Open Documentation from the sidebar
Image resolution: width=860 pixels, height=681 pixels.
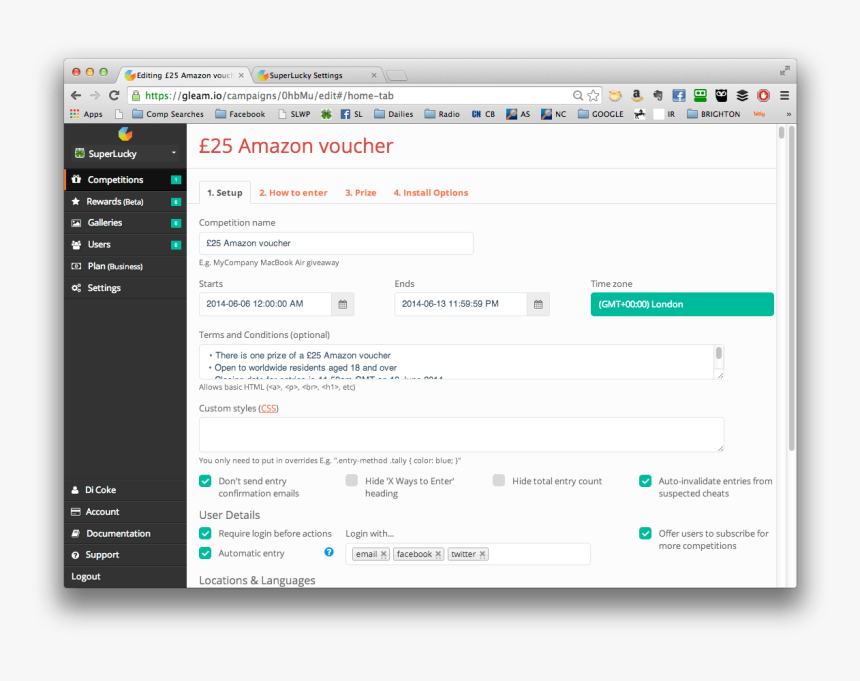[125, 534]
